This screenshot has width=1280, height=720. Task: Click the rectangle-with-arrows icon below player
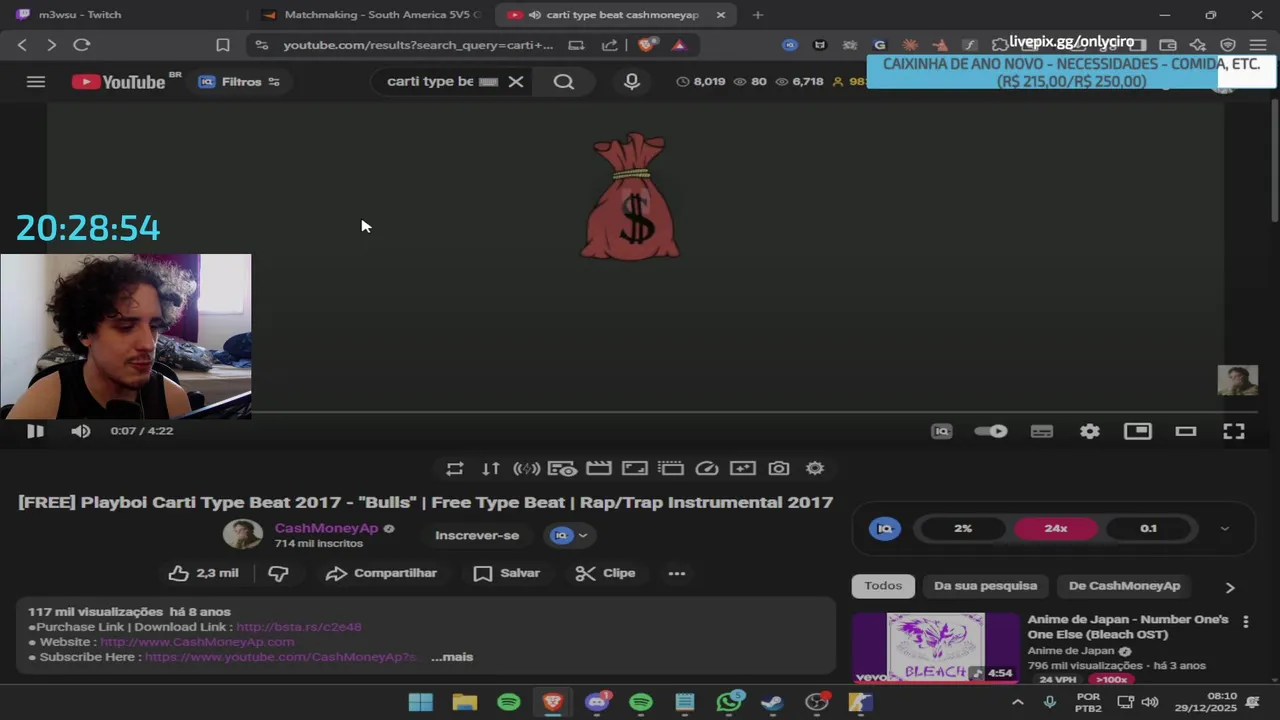[x=635, y=468]
